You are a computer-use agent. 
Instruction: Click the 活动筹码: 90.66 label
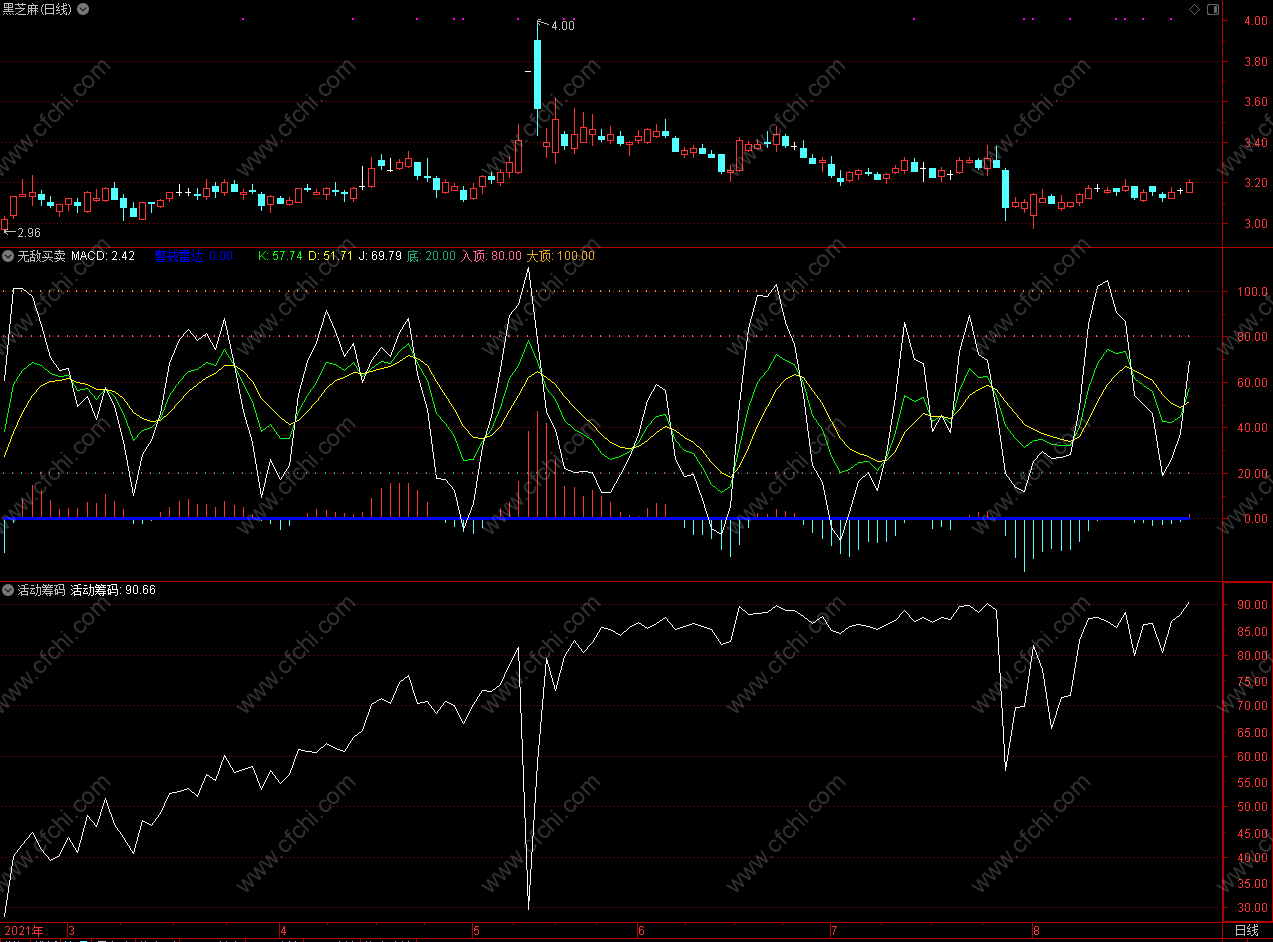pos(113,590)
